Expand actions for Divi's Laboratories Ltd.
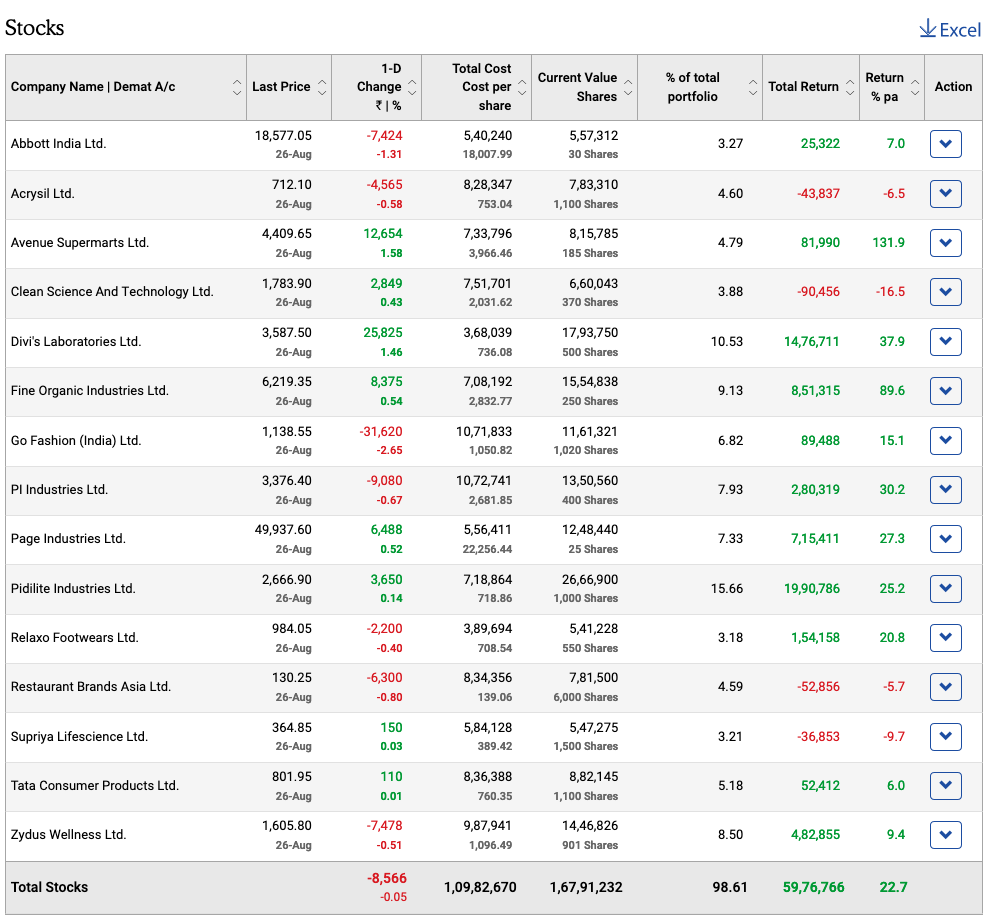The image size is (986, 917). click(x=945, y=342)
